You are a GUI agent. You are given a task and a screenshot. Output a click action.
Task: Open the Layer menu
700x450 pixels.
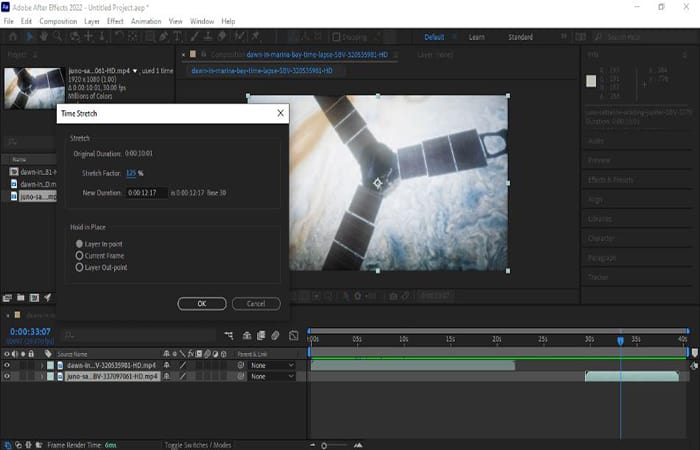[x=92, y=21]
